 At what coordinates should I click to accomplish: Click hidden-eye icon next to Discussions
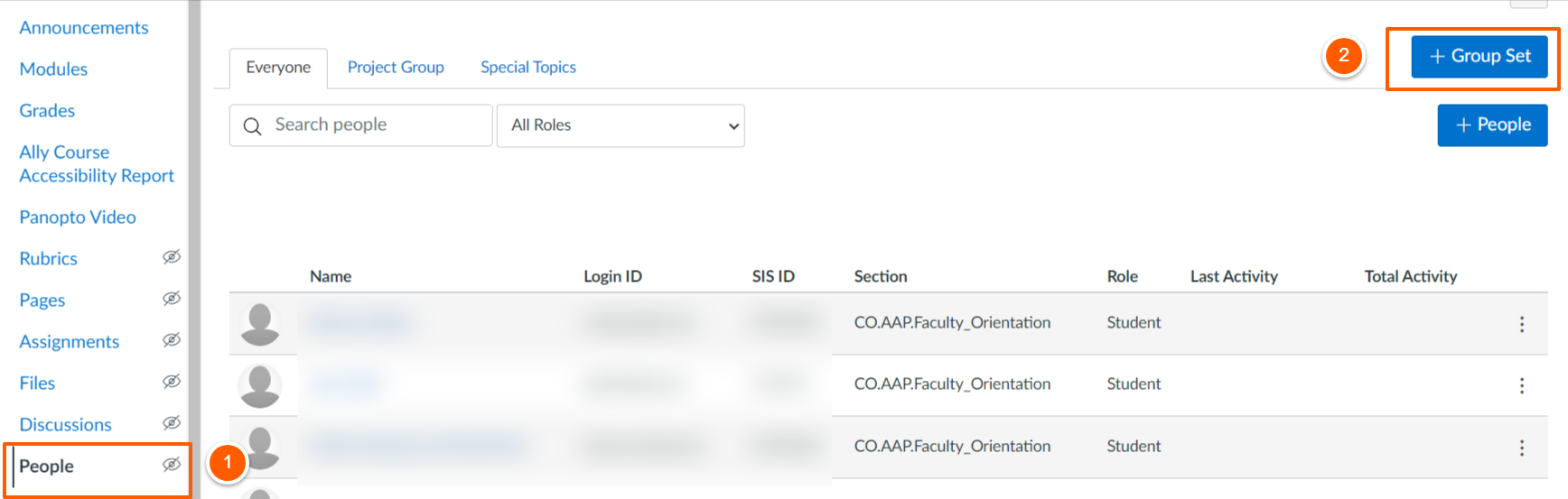coord(172,423)
